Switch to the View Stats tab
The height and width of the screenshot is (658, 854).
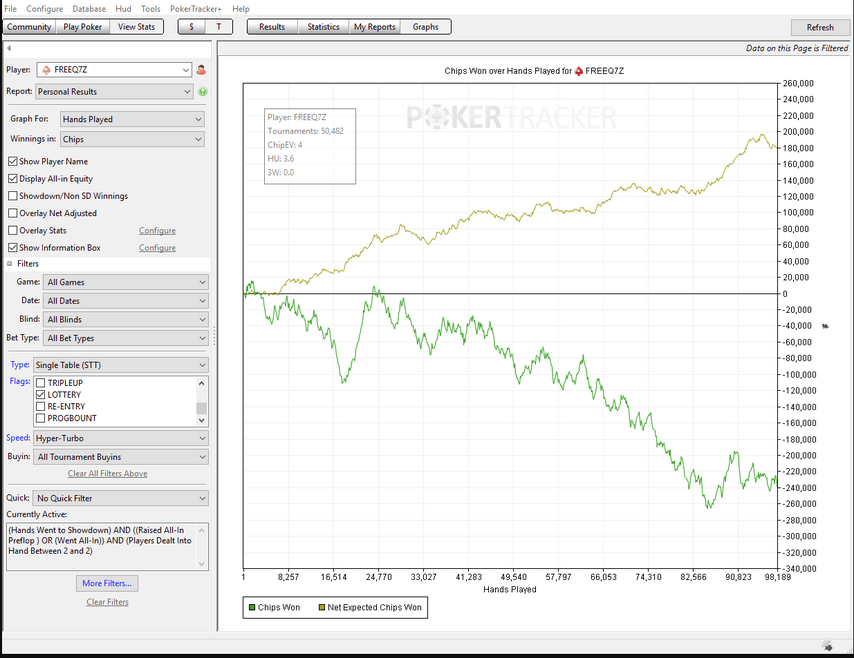(136, 27)
